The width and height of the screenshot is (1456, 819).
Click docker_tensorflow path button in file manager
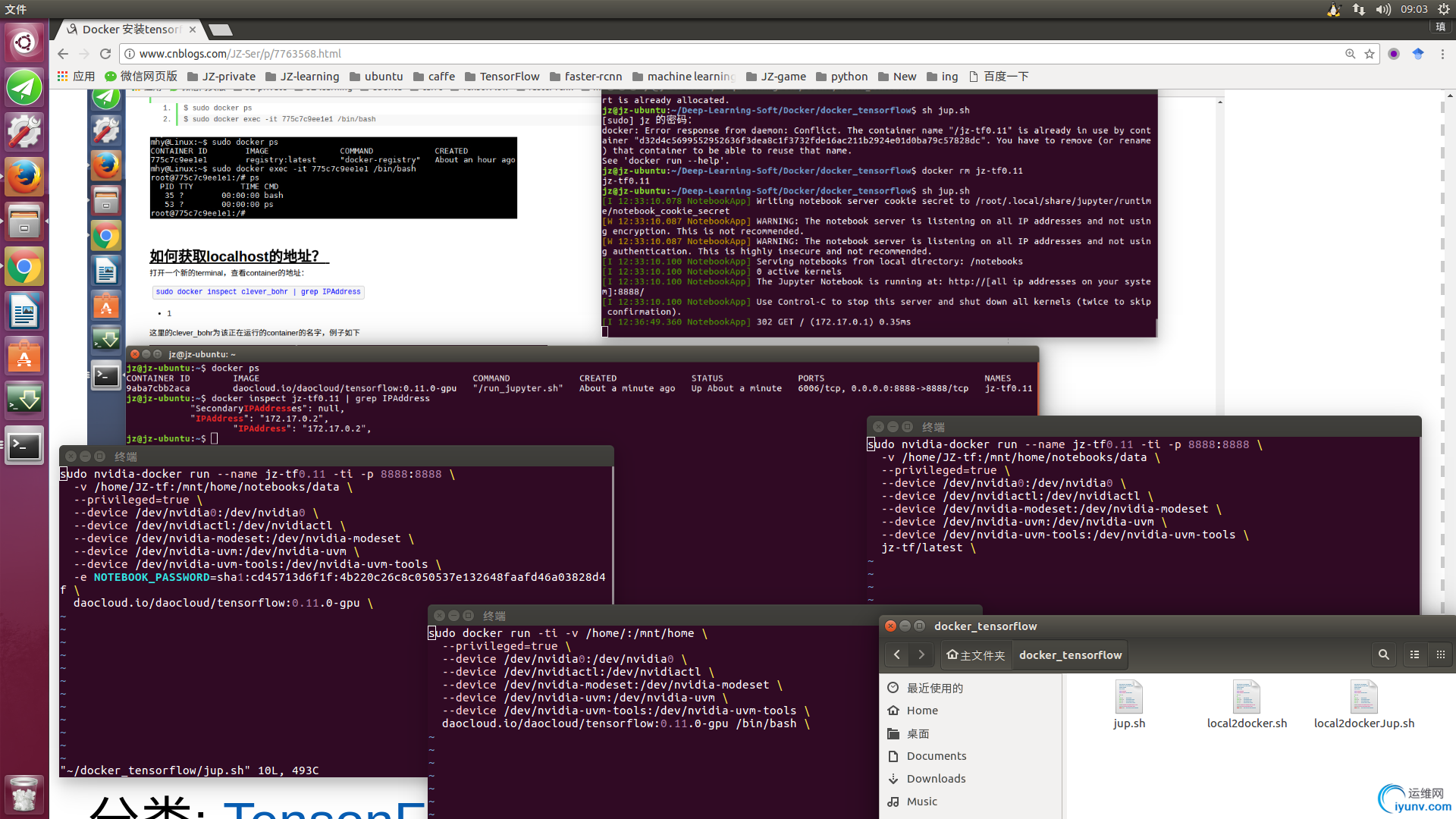[x=1070, y=655]
